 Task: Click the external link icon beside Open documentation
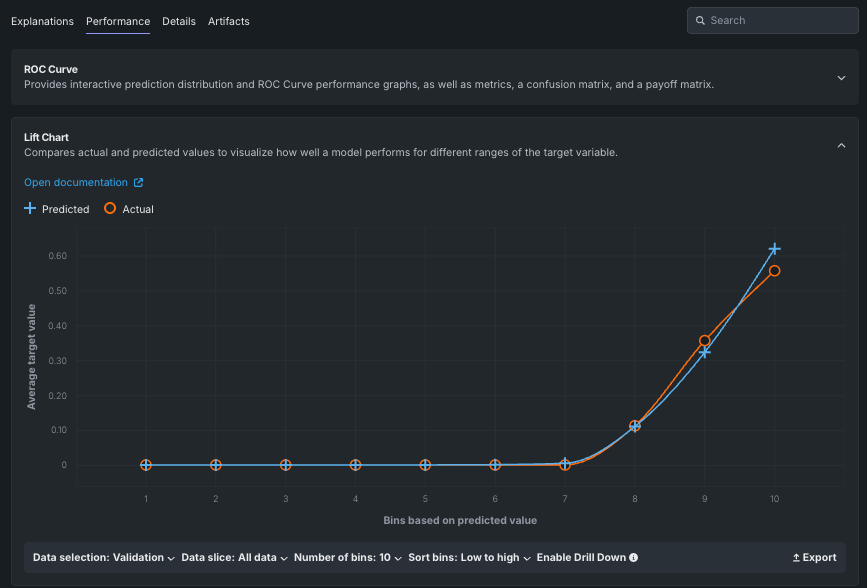[139, 183]
